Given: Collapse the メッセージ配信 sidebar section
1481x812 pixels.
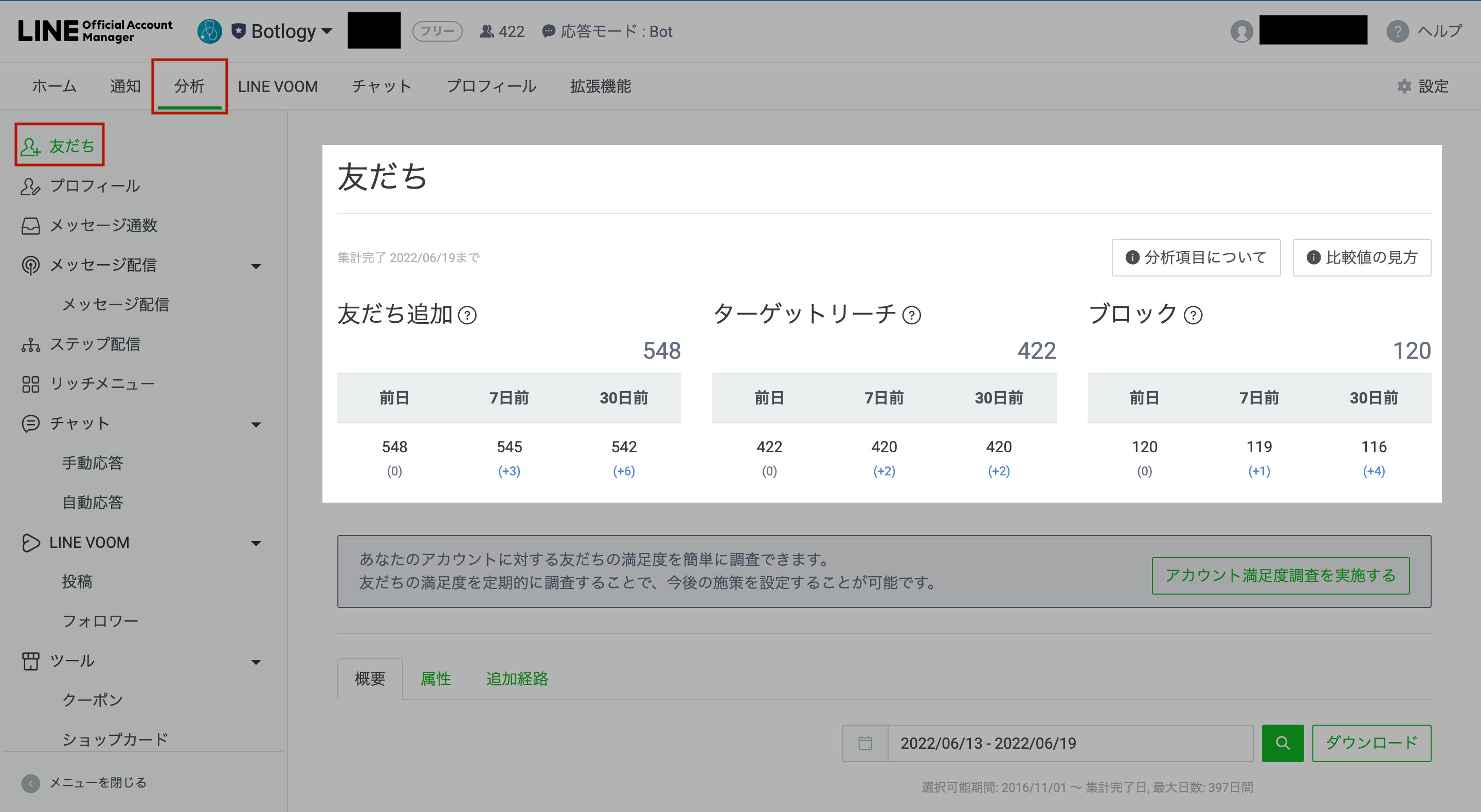Looking at the screenshot, I should [x=256, y=266].
